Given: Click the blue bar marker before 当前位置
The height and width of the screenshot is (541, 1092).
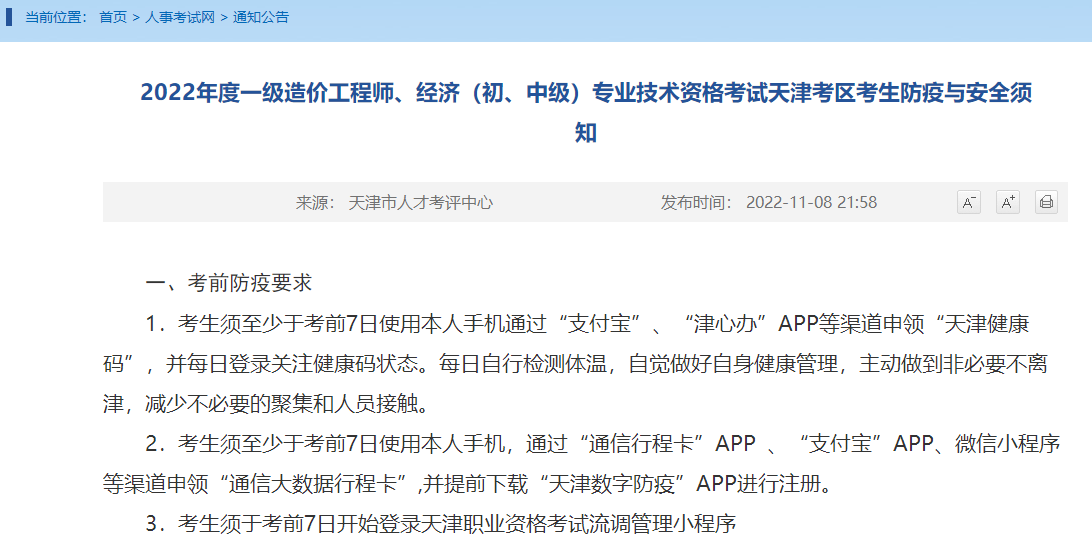Looking at the screenshot, I should (x=9, y=17).
